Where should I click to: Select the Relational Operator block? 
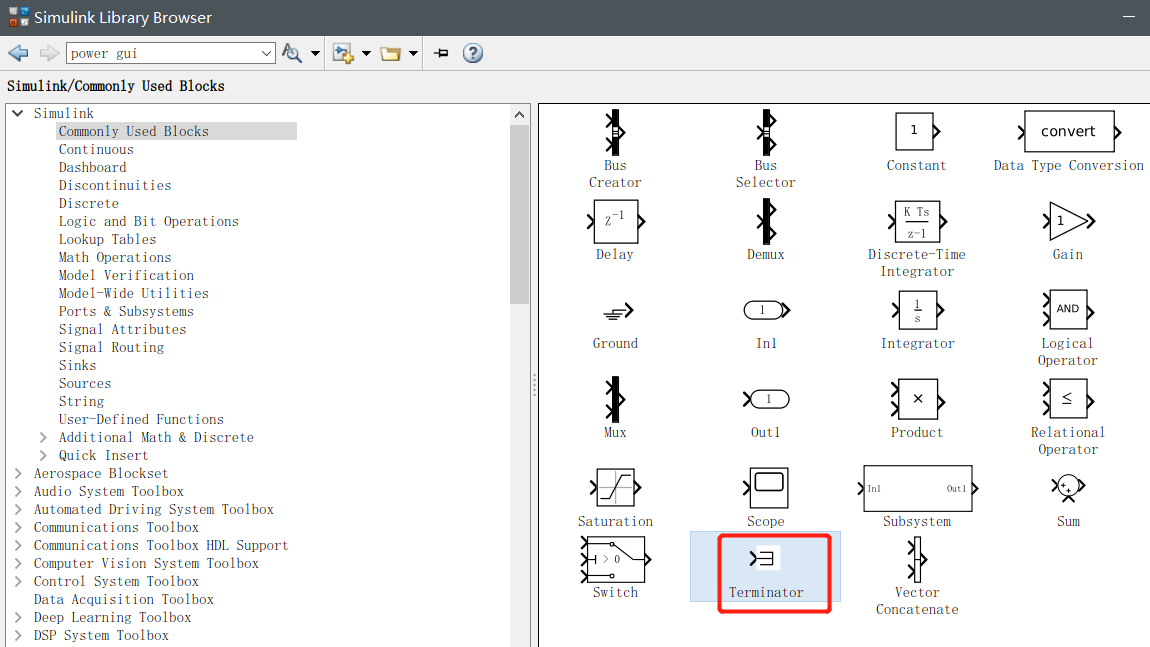click(x=1069, y=399)
